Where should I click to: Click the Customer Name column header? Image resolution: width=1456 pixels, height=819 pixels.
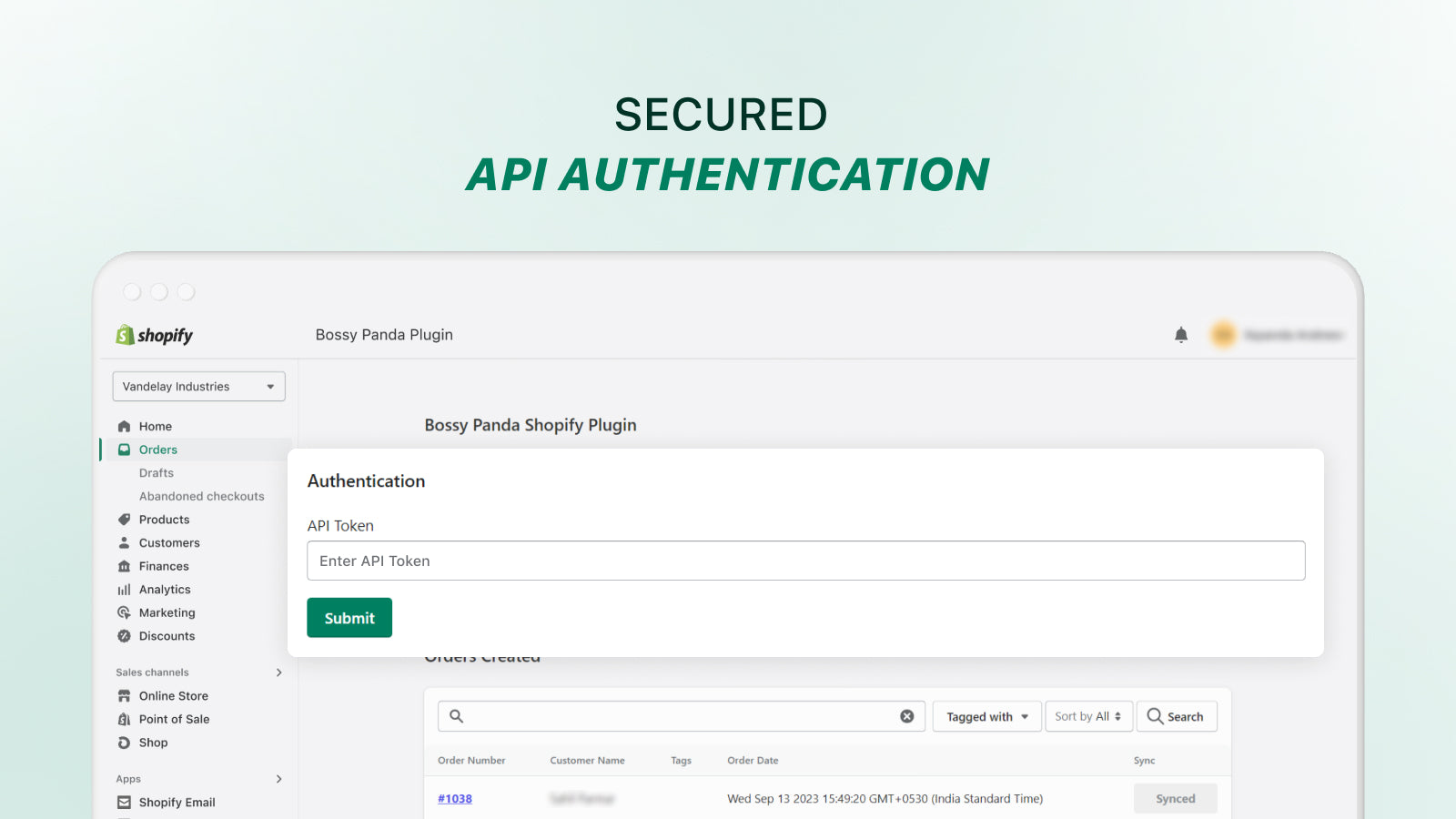pyautogui.click(x=588, y=761)
